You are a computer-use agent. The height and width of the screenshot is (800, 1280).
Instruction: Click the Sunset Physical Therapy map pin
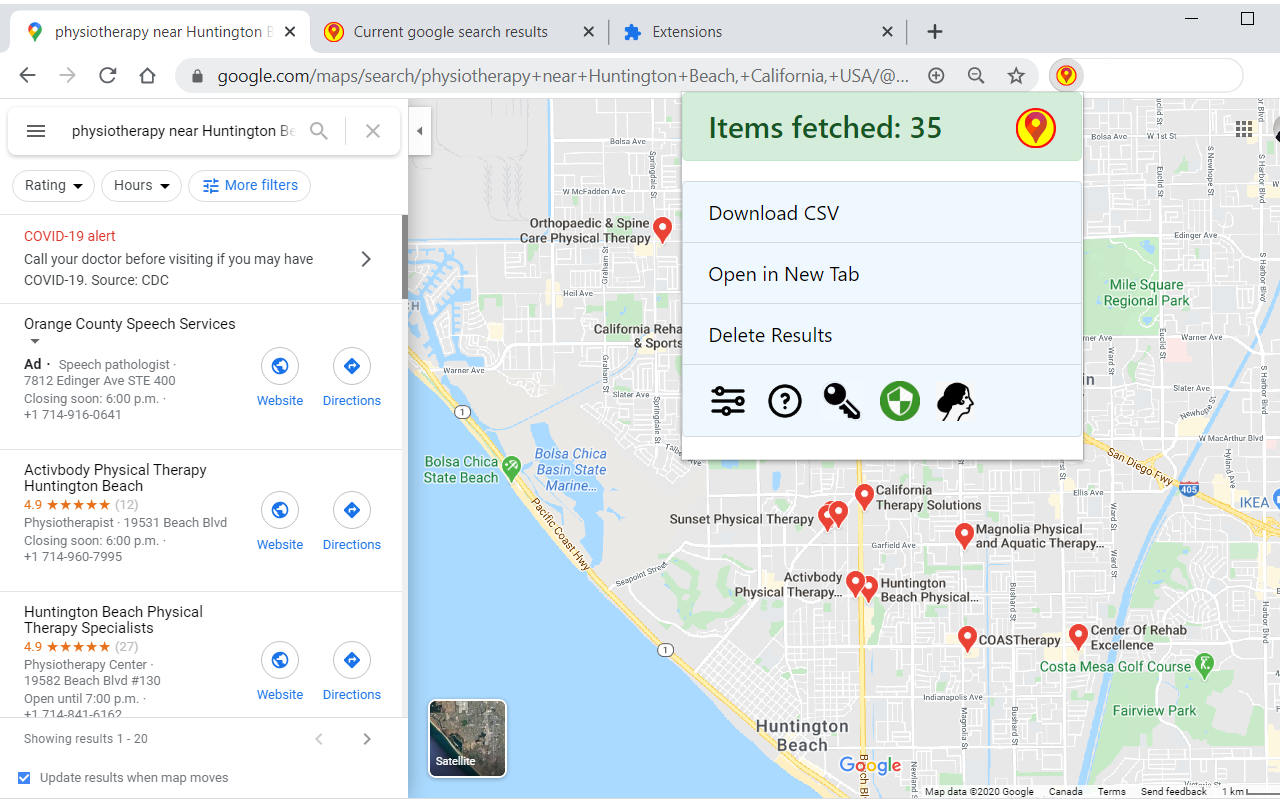827,517
